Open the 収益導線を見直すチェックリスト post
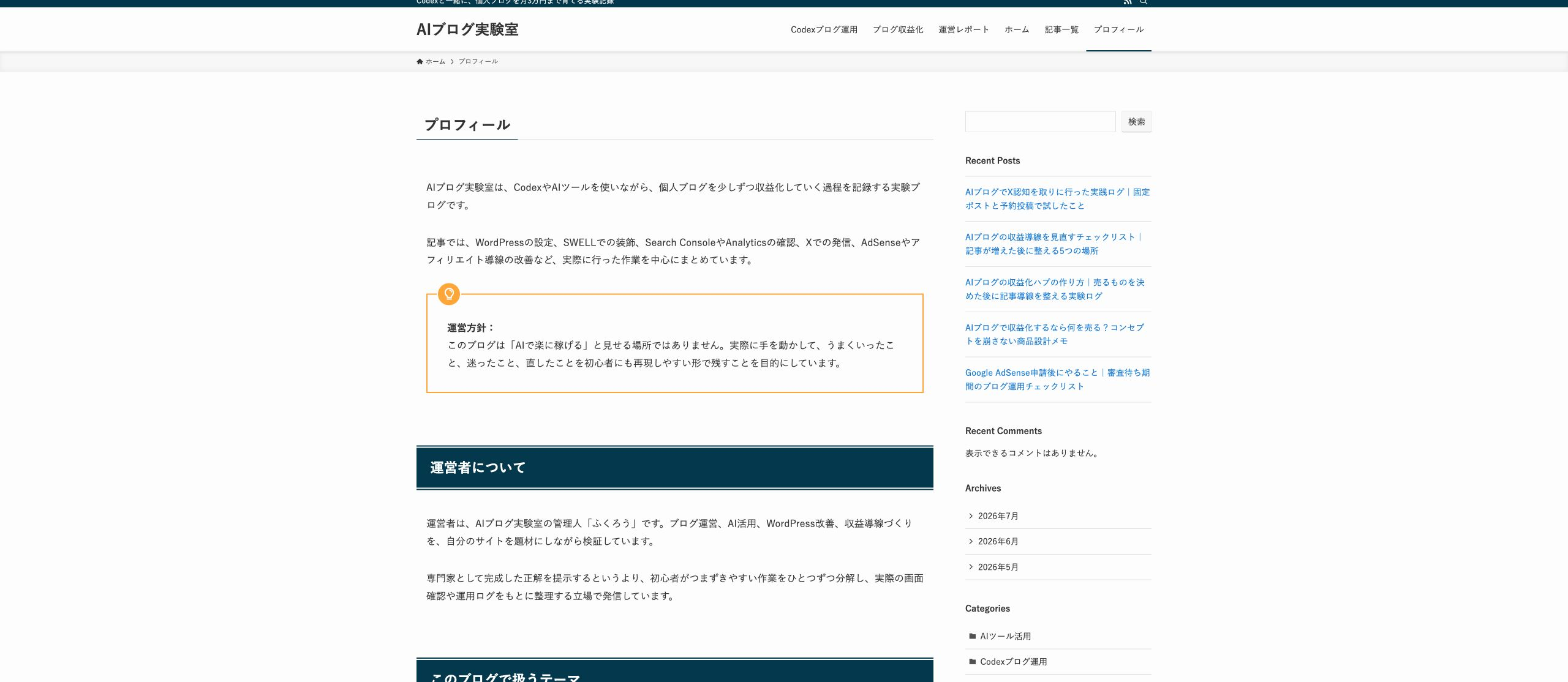 (1053, 244)
